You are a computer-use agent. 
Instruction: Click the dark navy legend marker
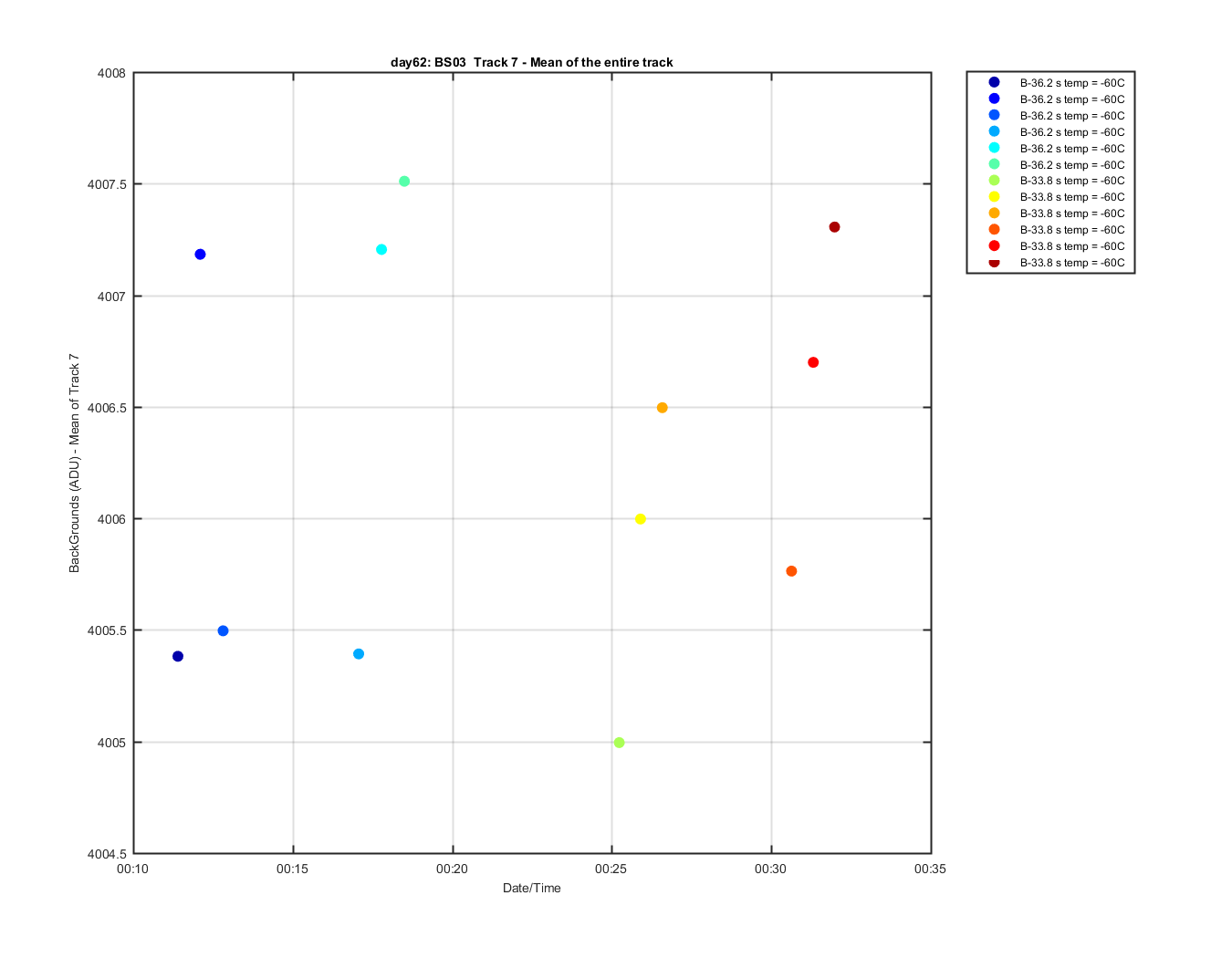(x=994, y=82)
